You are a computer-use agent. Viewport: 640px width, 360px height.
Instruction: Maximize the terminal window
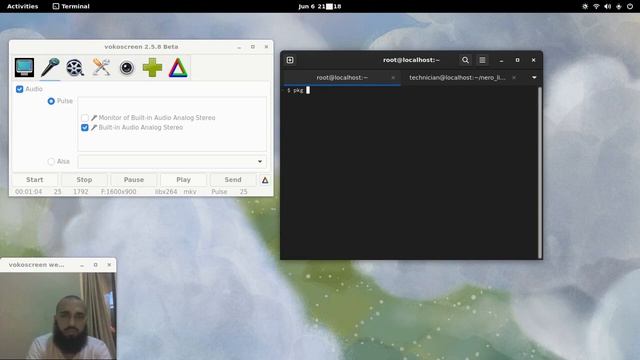(517, 60)
